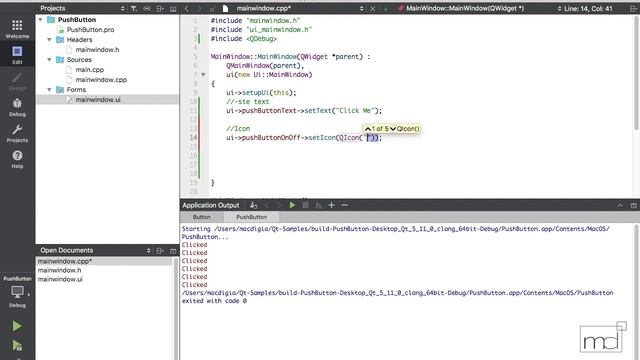The width and height of the screenshot is (640, 360).
Task: Switch to the Button output tab
Action: 201,217
